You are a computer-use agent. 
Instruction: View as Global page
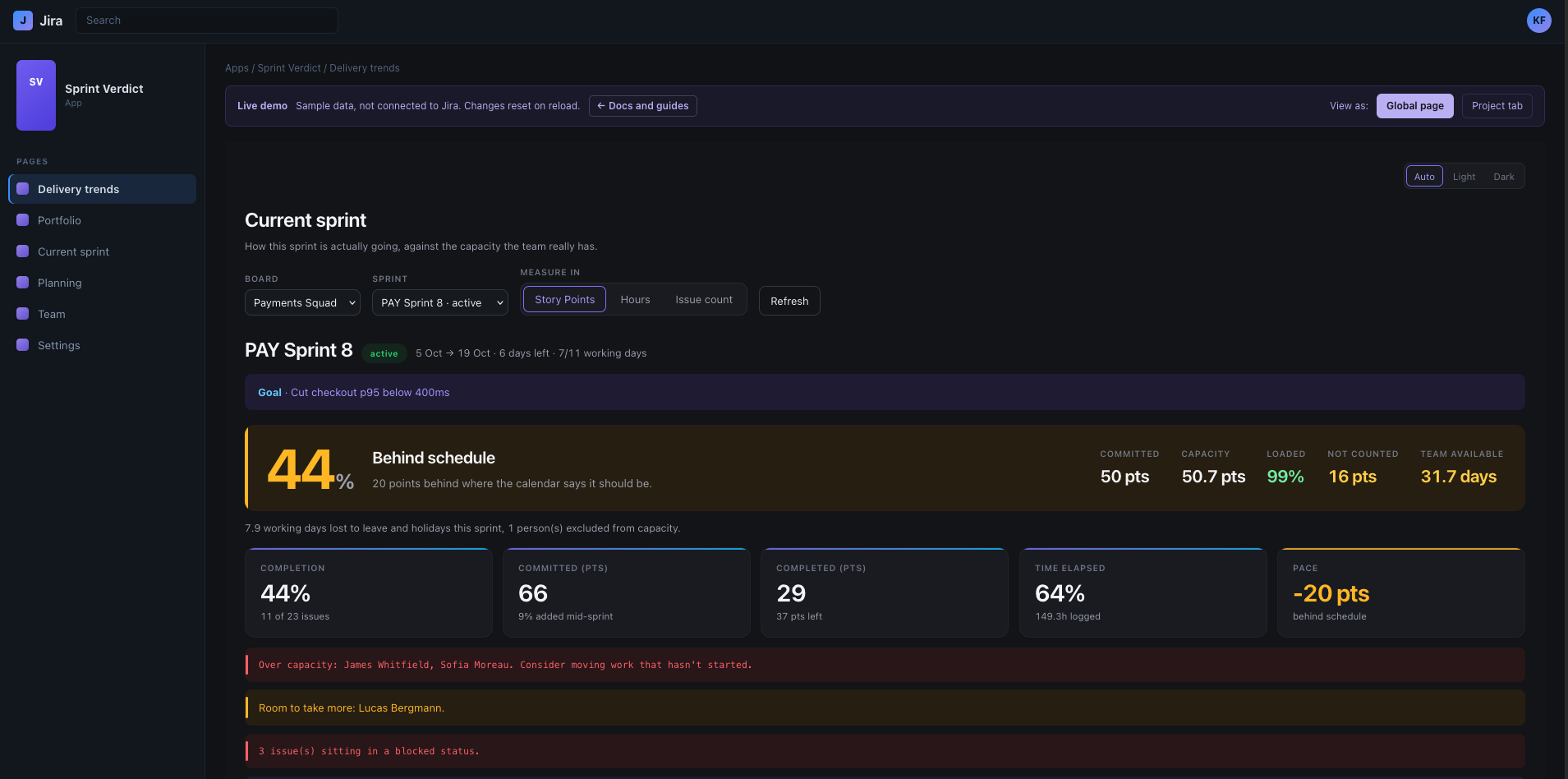click(1415, 106)
